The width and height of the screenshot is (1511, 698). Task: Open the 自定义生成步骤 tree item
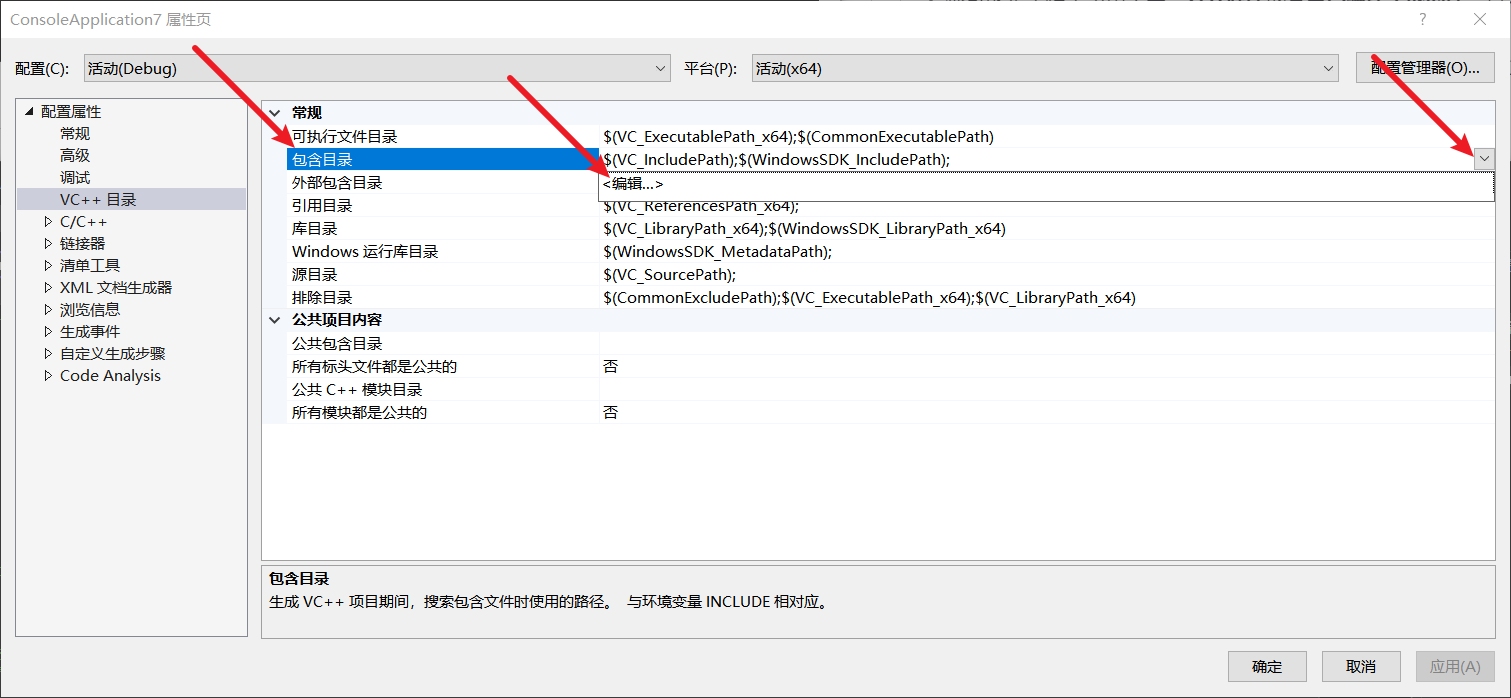click(113, 353)
